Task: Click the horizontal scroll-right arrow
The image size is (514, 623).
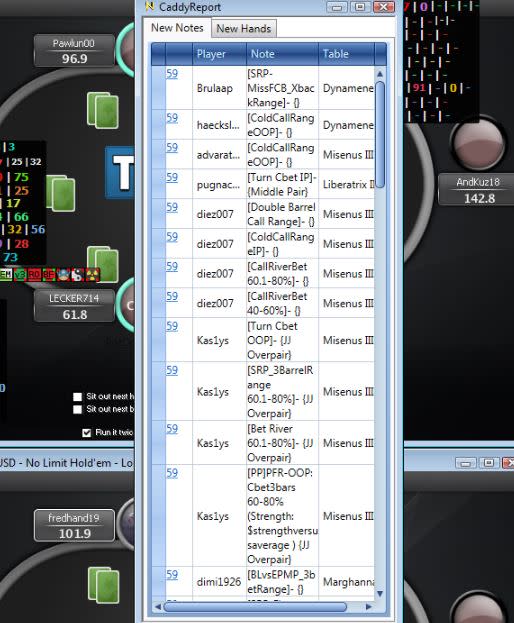Action: [x=369, y=607]
